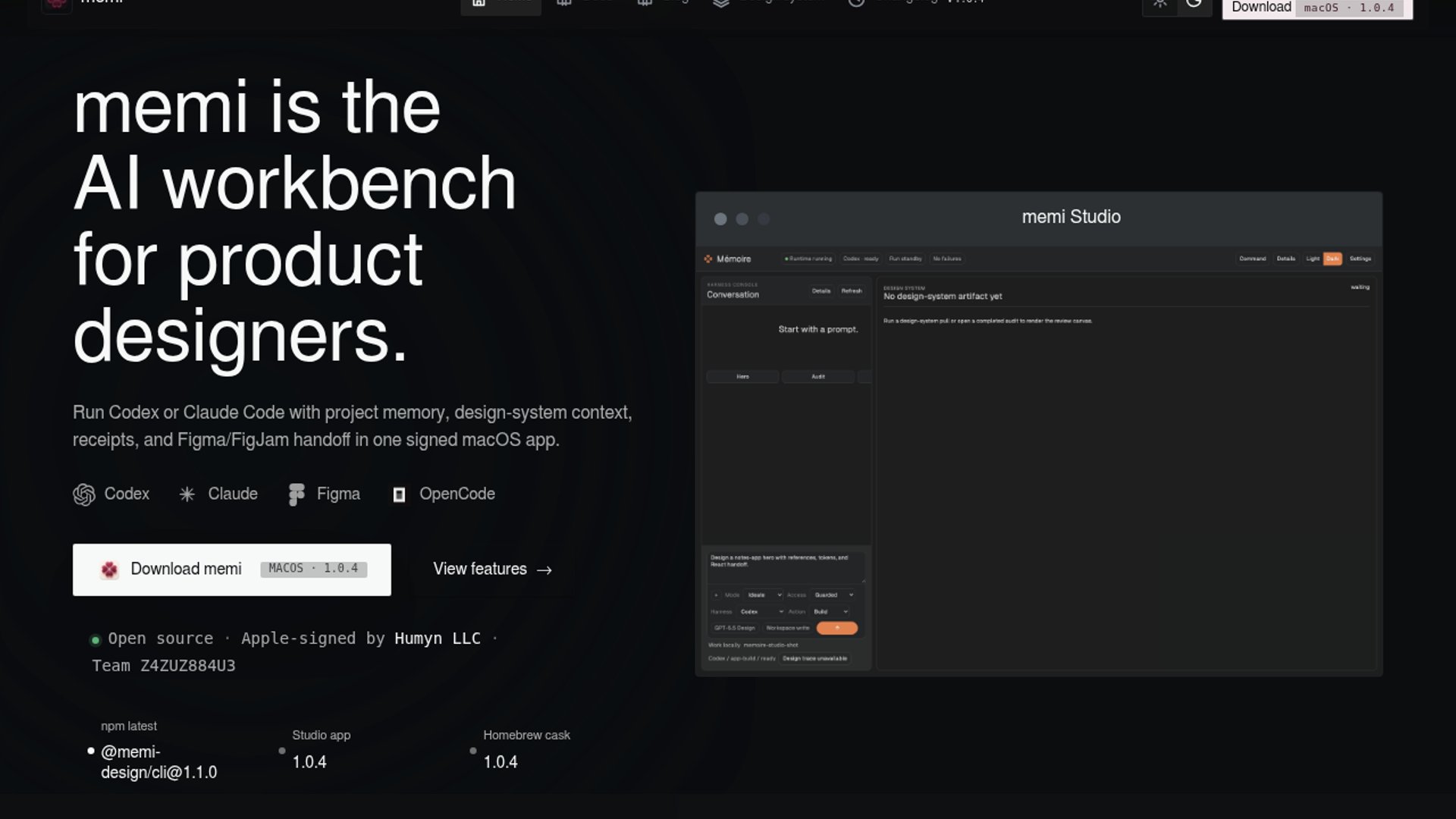This screenshot has height=819, width=1456.
Task: Click the Homebrew cask 1.0.4 version
Action: 500,762
